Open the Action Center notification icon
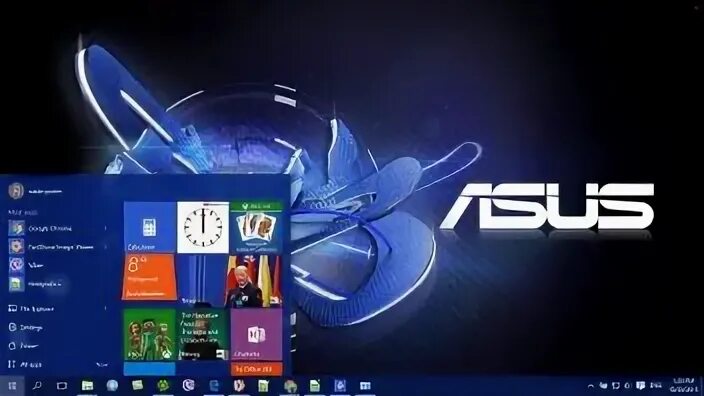 click(x=641, y=386)
